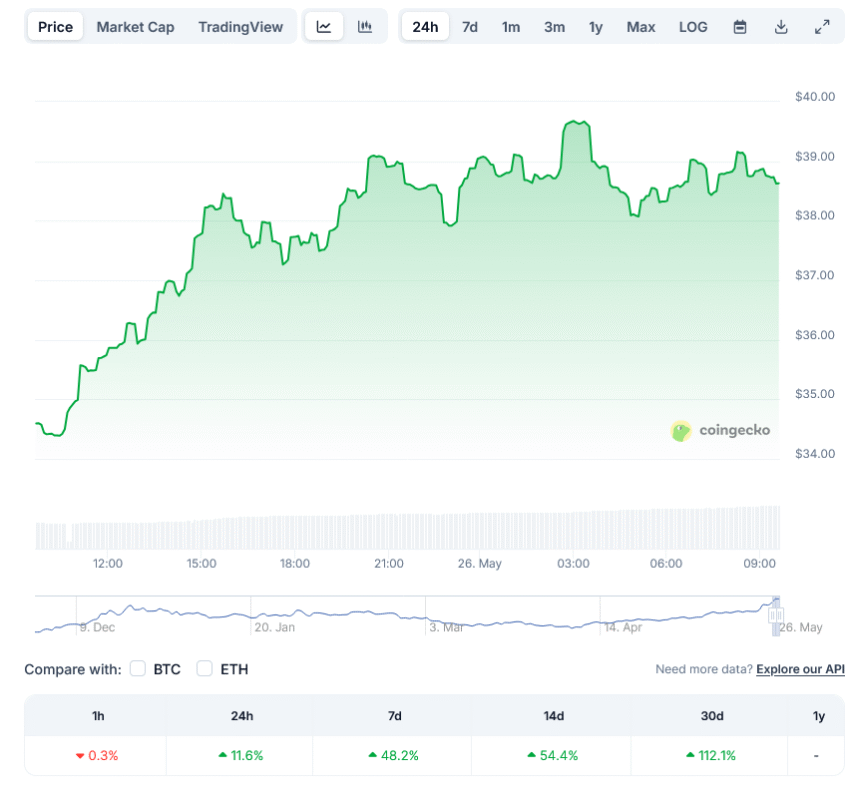The width and height of the screenshot is (845, 800).
Task: Click the navigator timeline at 20. Jan
Action: (x=274, y=627)
